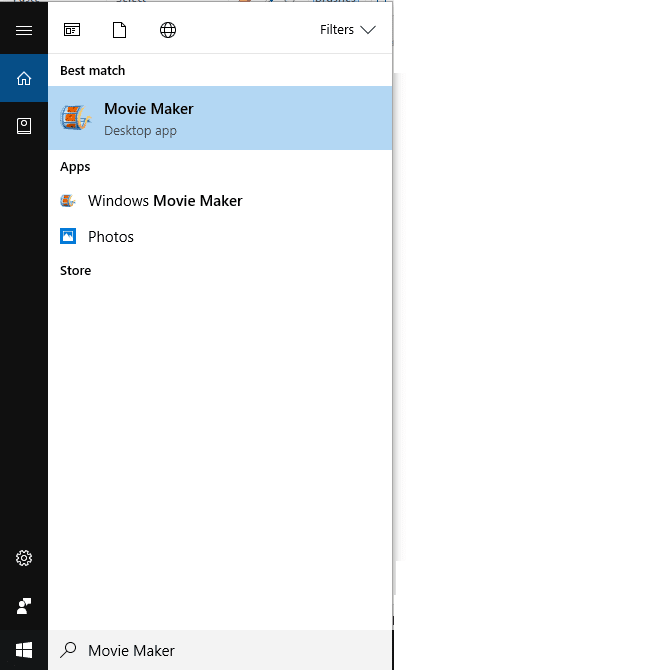Filter results by Documents icon

point(119,30)
